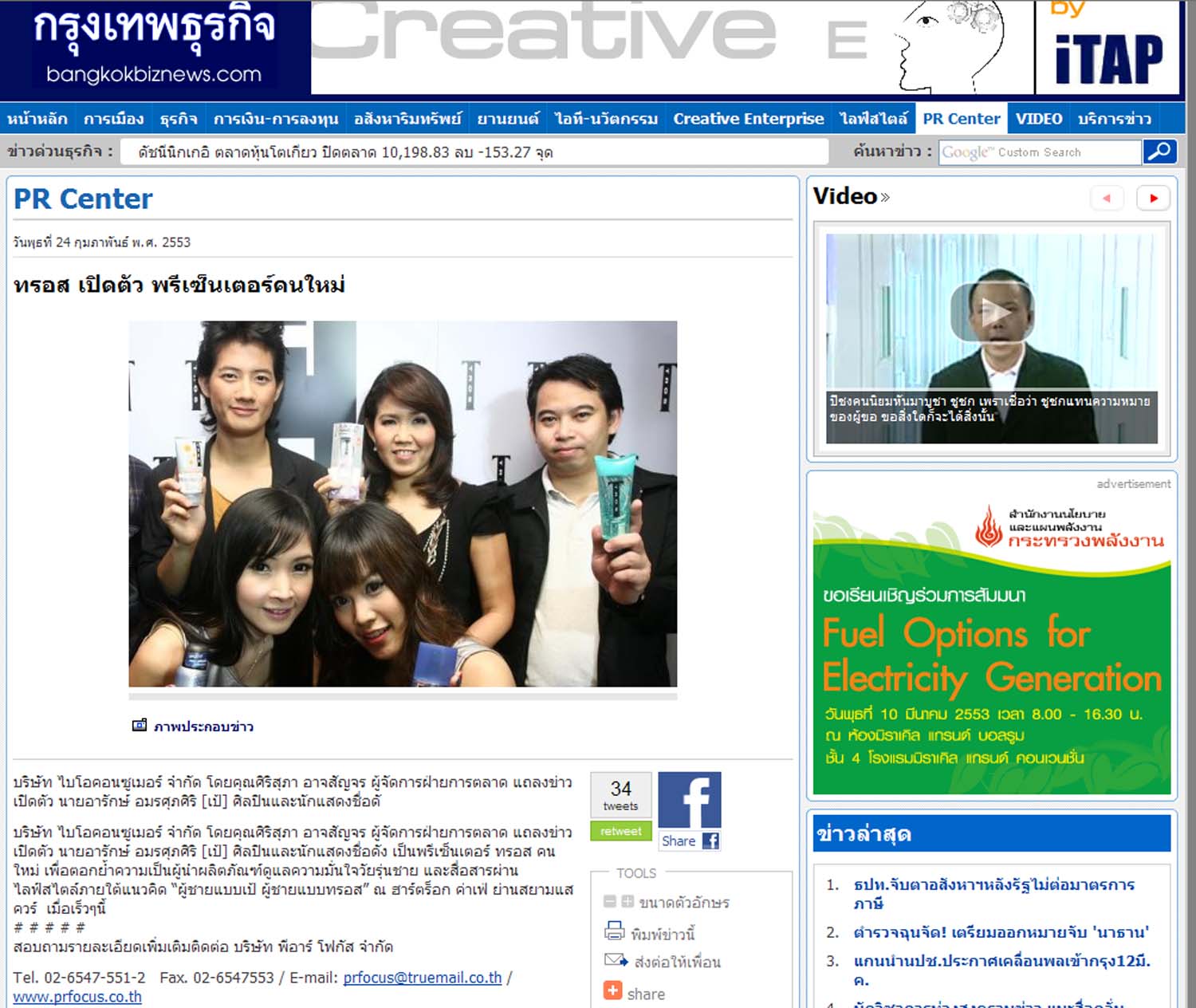Switch to the ไอที-นวัตกรรม tab
1196x1008 pixels.
pyautogui.click(x=606, y=119)
